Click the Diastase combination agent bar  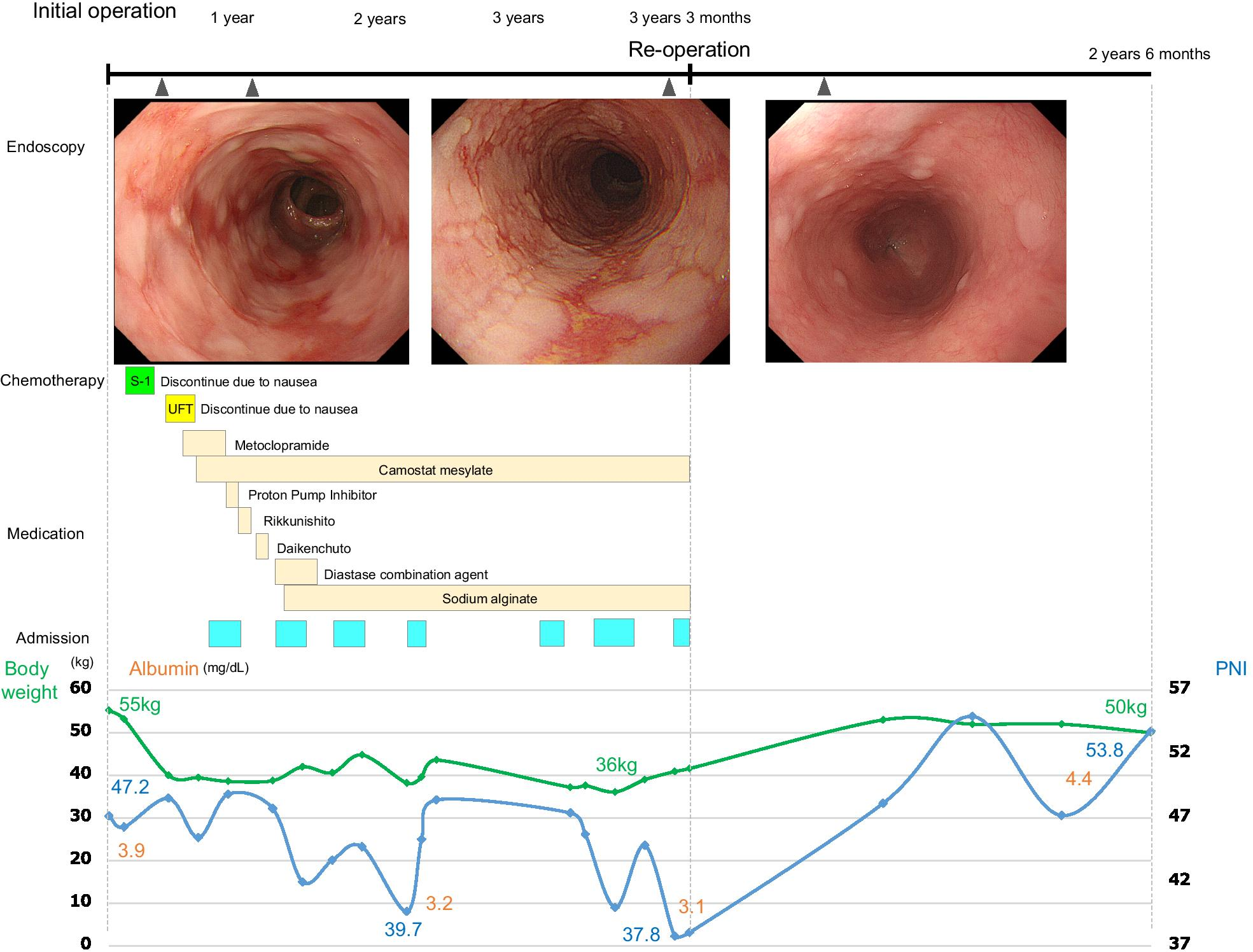(x=296, y=571)
